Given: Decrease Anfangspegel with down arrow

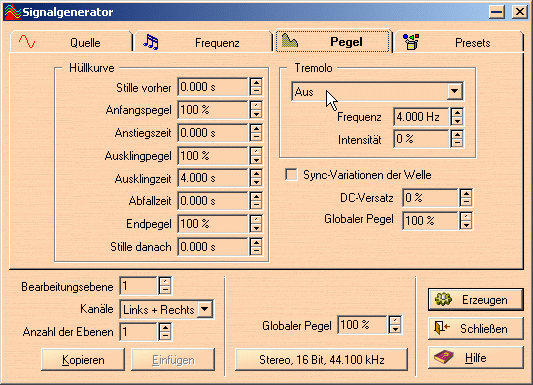Looking at the screenshot, I should 256,113.
